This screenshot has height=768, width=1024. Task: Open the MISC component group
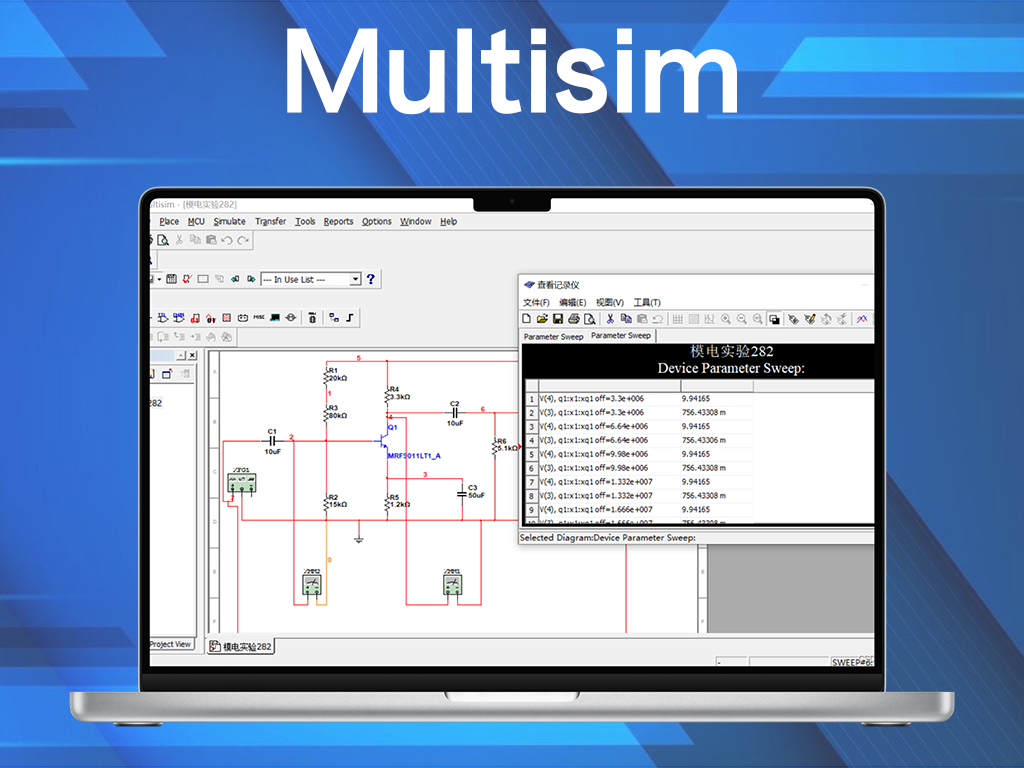259,317
